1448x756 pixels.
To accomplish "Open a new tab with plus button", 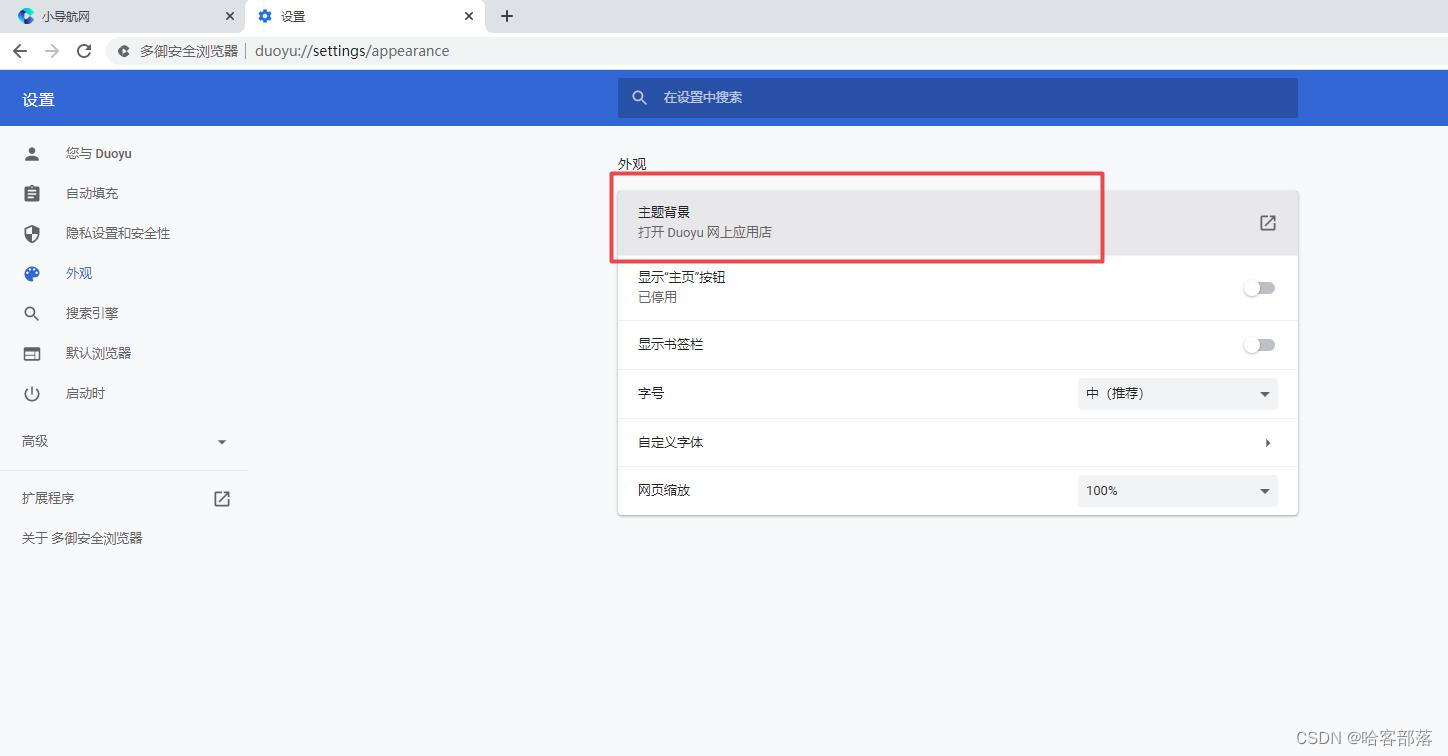I will (x=507, y=16).
